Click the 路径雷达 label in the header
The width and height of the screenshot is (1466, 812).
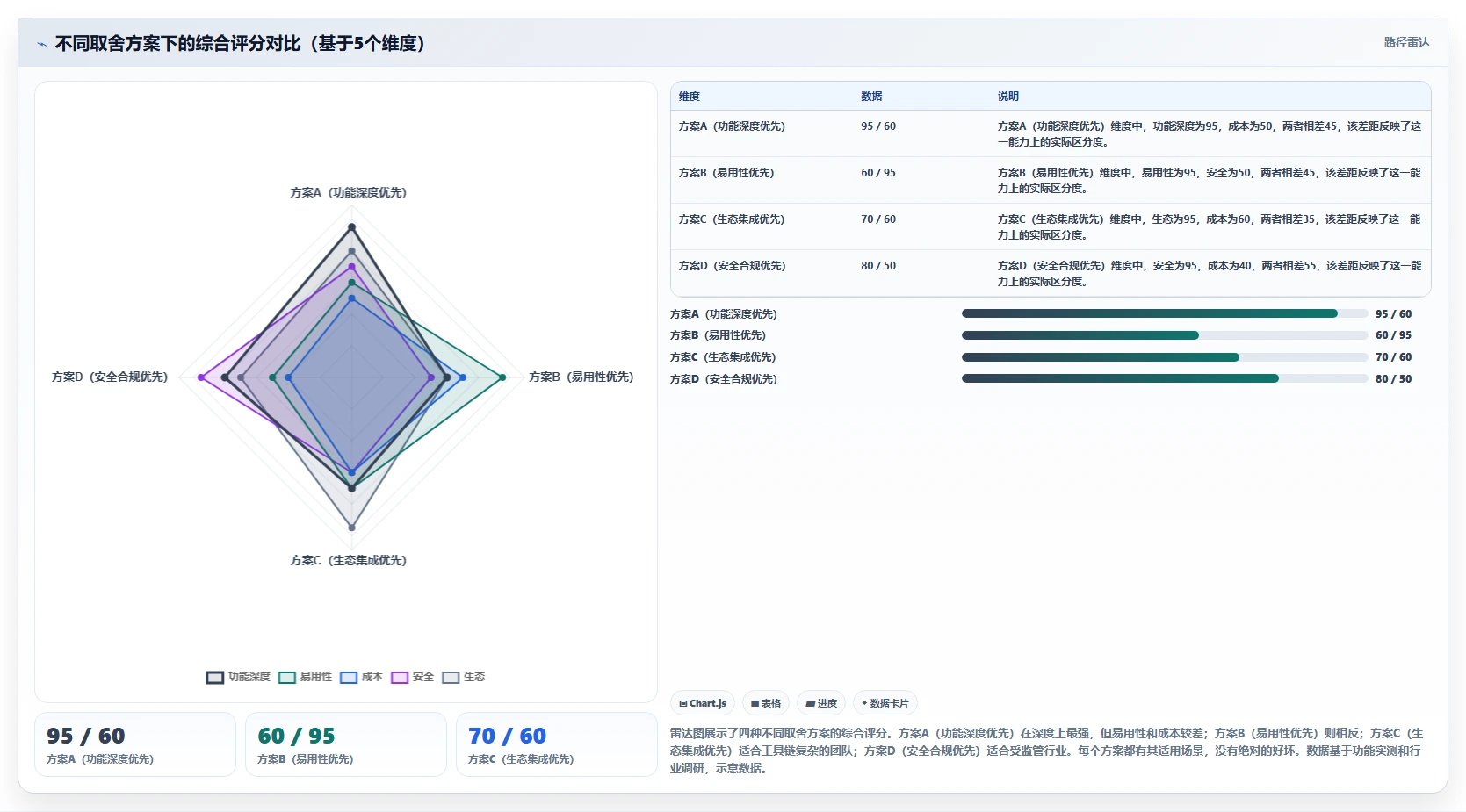click(1406, 42)
